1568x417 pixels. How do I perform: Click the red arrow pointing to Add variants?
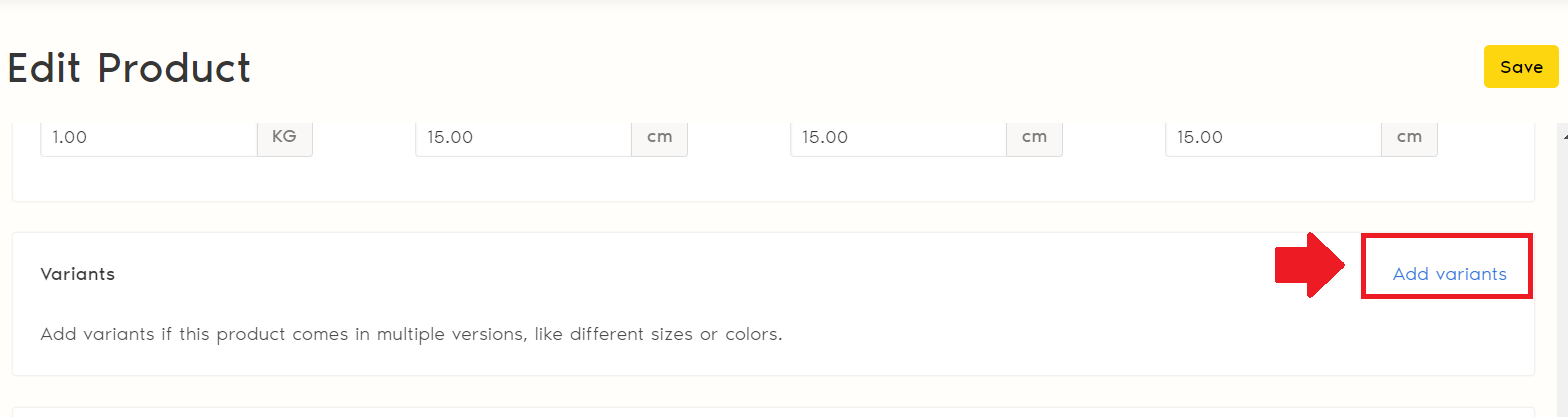tap(1308, 265)
